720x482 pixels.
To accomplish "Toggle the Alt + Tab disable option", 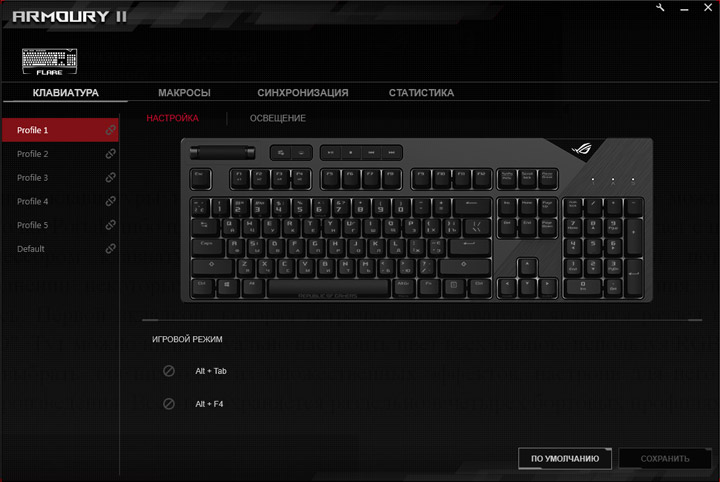I will pyautogui.click(x=169, y=371).
